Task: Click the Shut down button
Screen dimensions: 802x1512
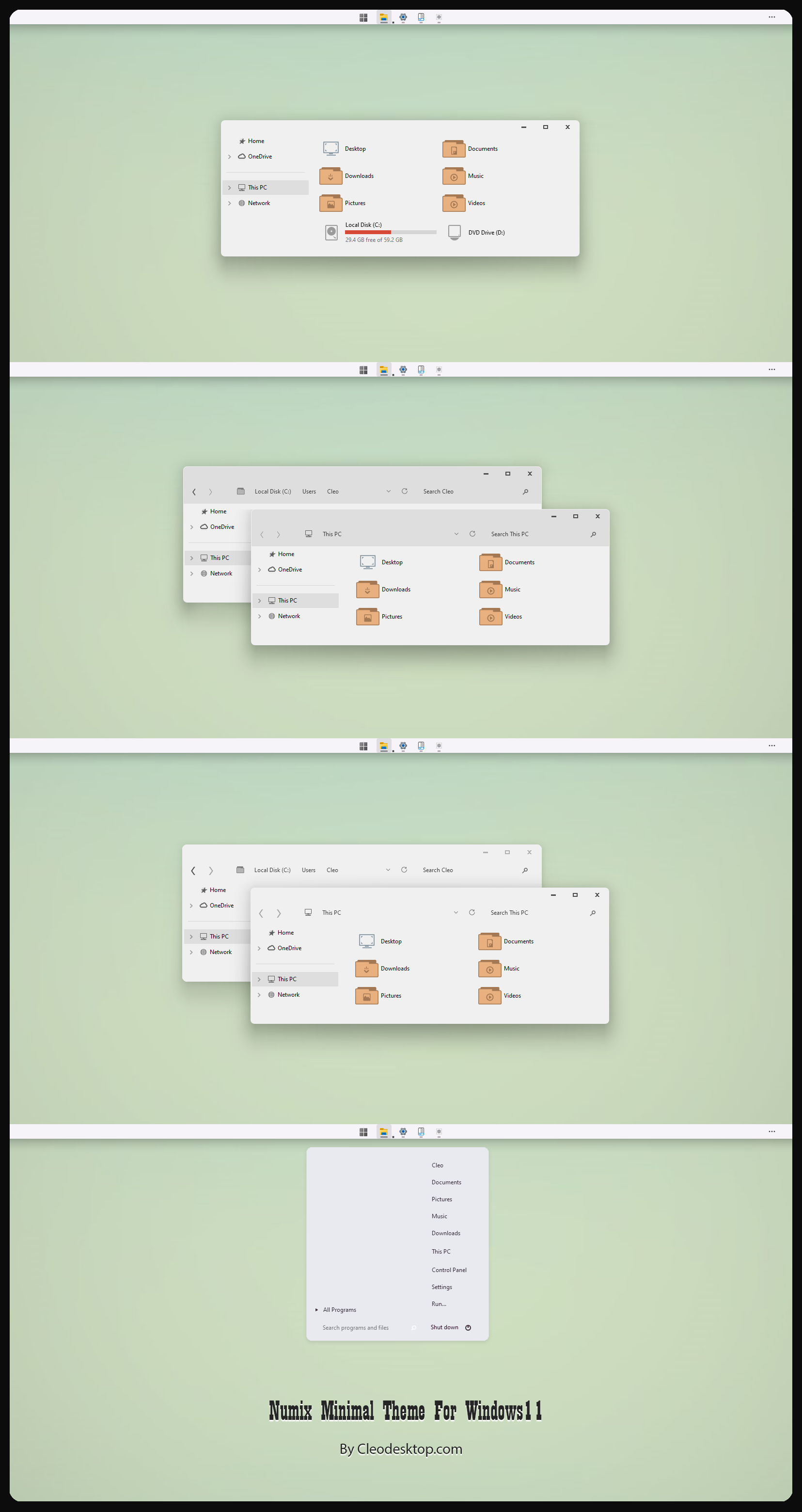Action: [445, 1327]
